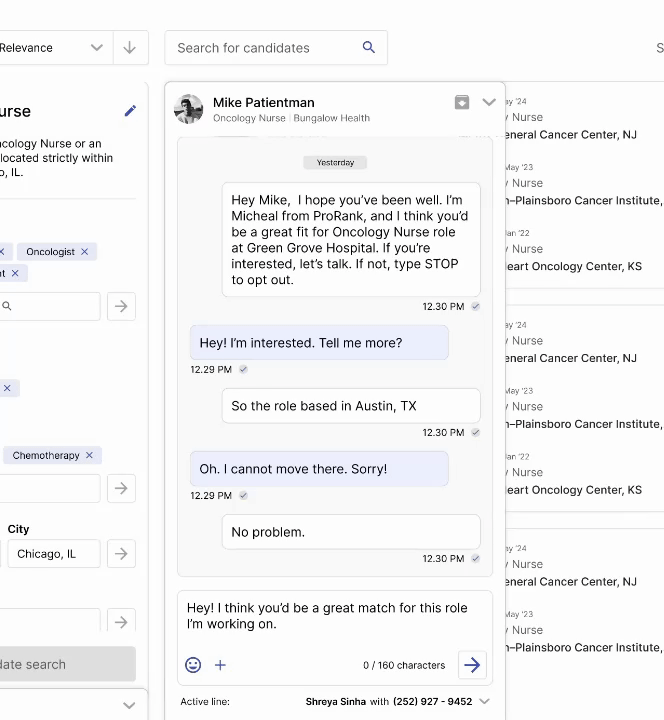
Task: Click Oncology Nurse subtitle under Mike Patientman
Action: coord(249,118)
